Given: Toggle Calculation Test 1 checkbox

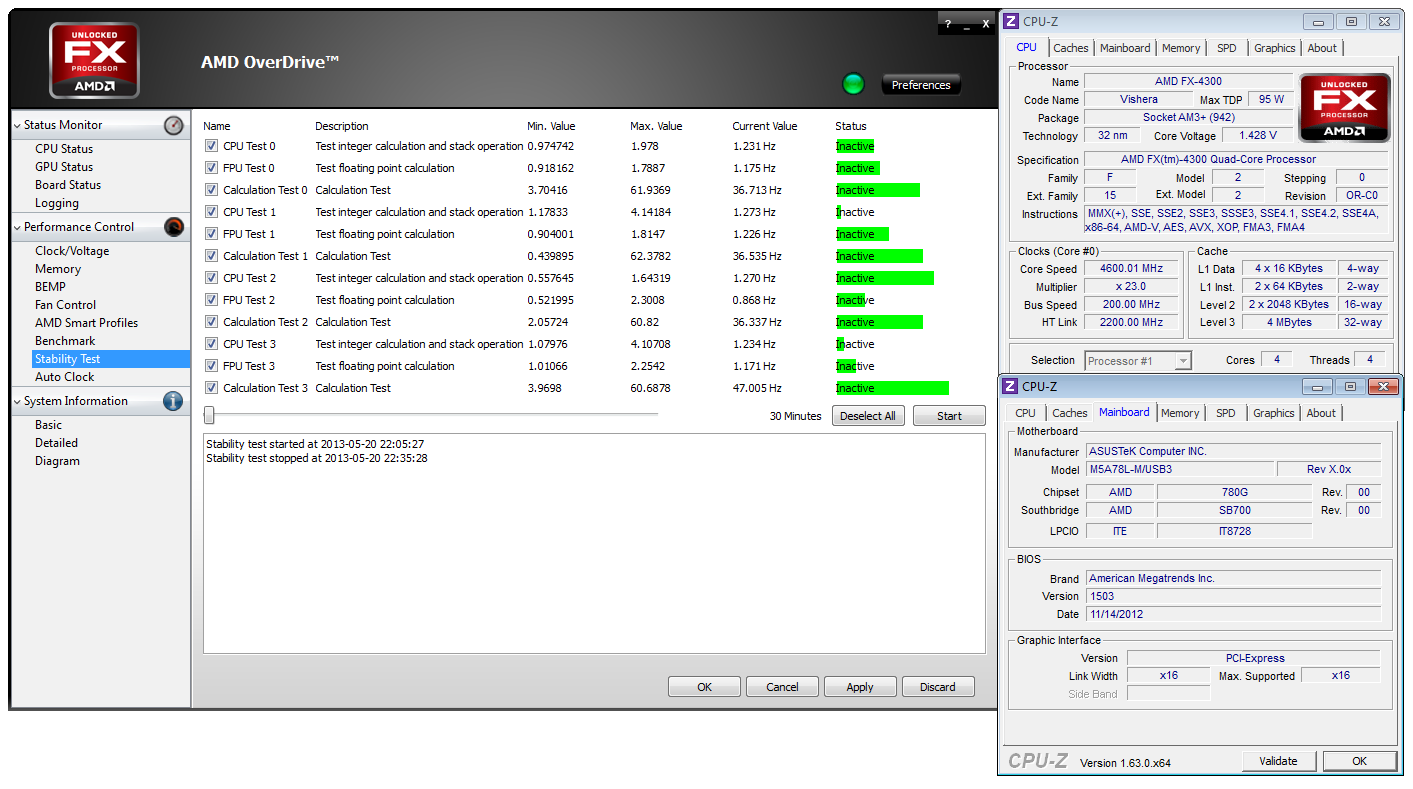Looking at the screenshot, I should pyautogui.click(x=211, y=256).
